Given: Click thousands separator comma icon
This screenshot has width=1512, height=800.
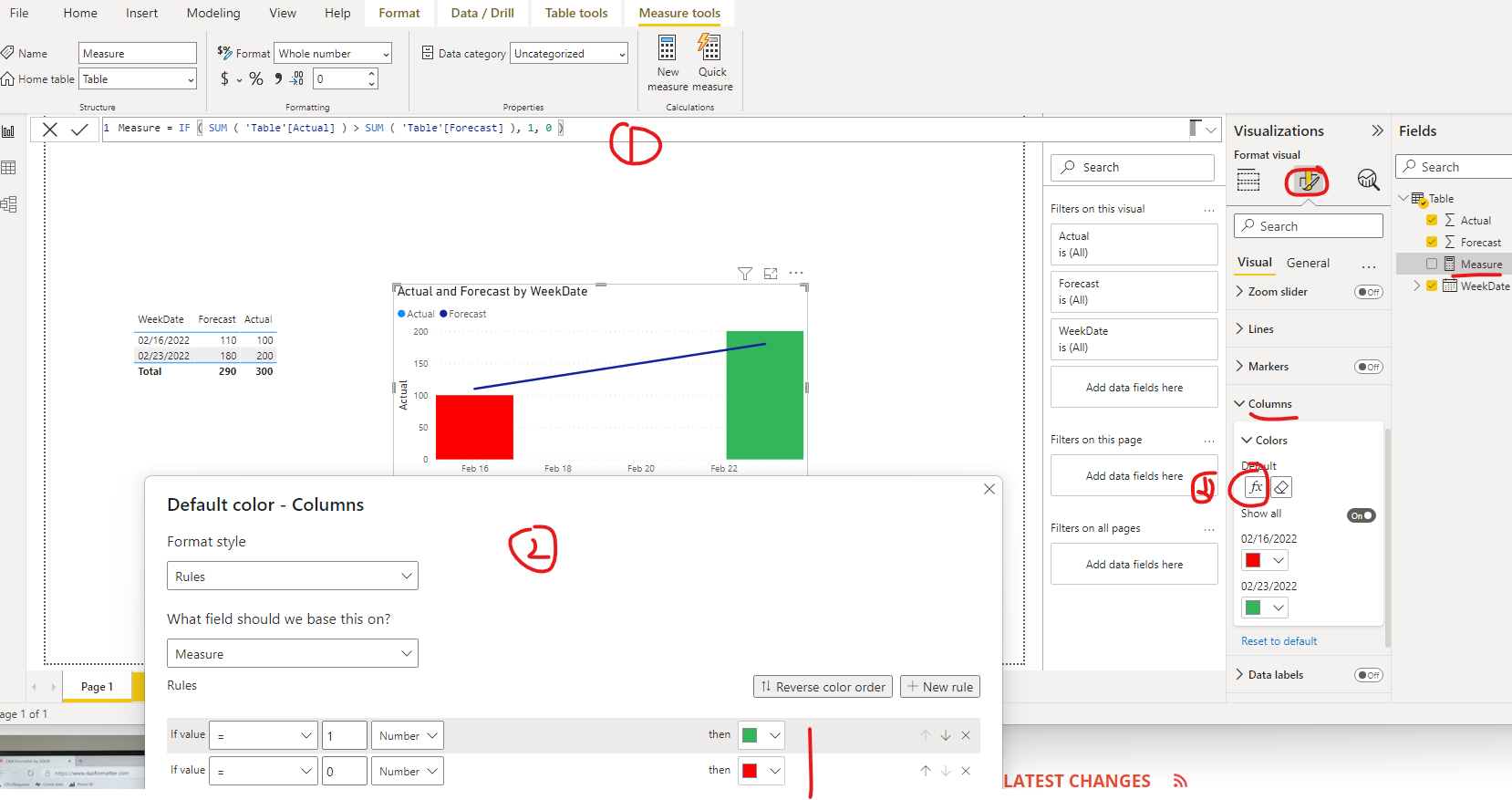Looking at the screenshot, I should (278, 78).
